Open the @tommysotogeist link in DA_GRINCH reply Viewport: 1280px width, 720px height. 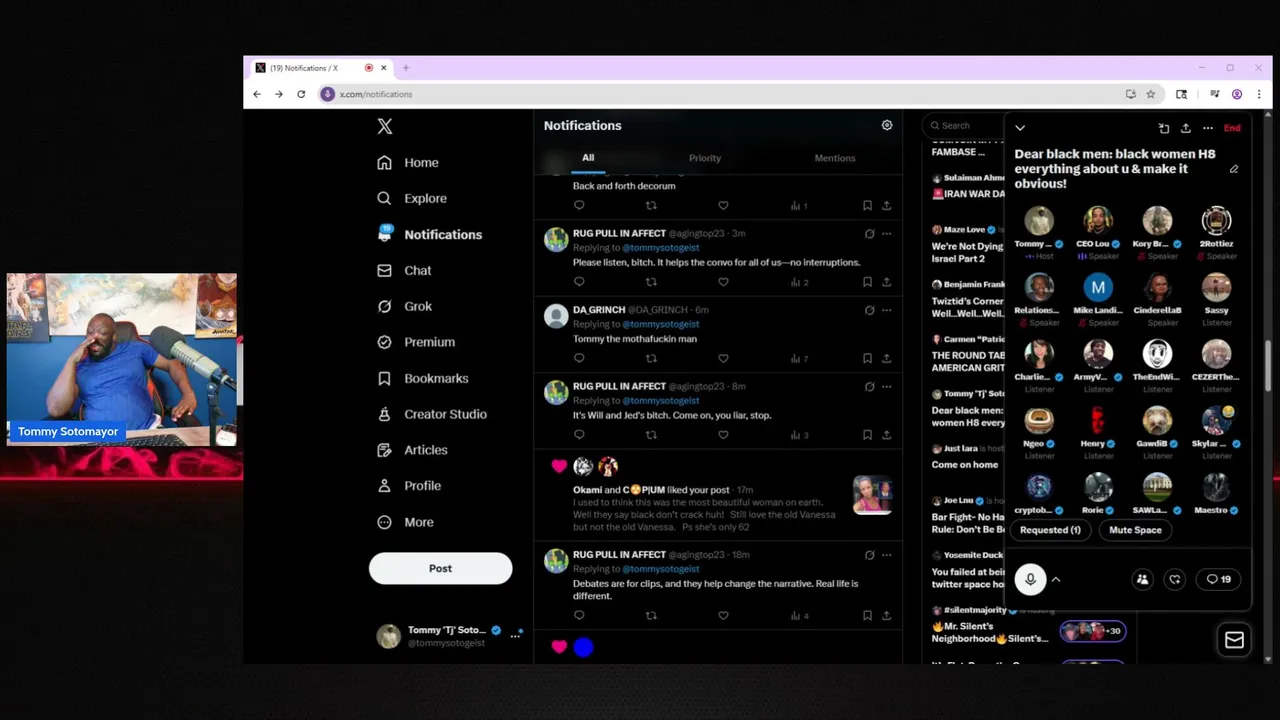pyautogui.click(x=661, y=324)
